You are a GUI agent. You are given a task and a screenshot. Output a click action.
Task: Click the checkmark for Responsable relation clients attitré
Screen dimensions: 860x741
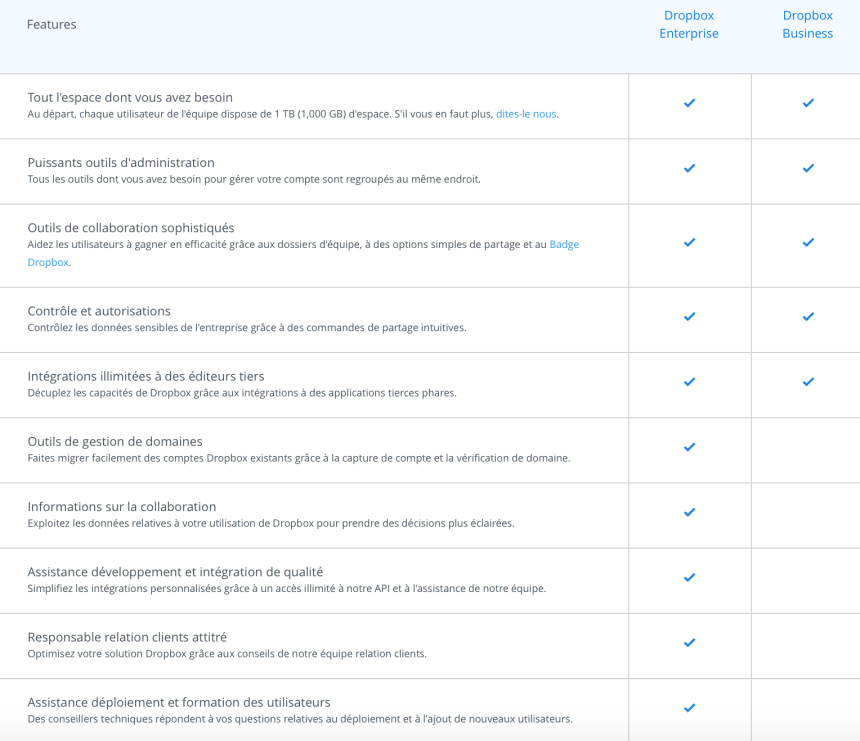[689, 643]
